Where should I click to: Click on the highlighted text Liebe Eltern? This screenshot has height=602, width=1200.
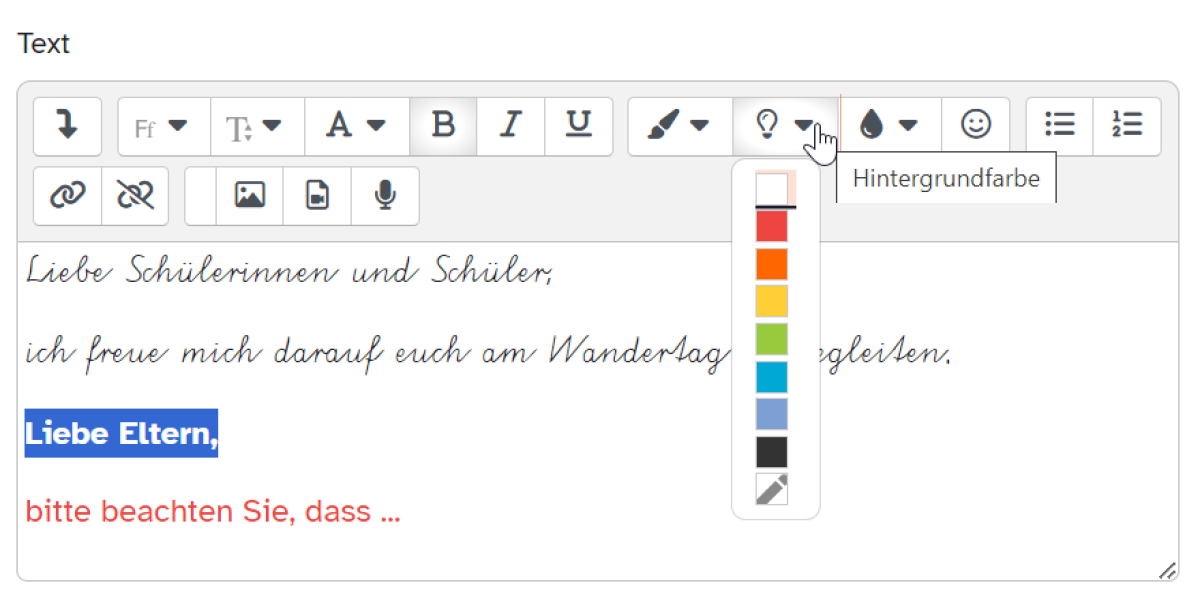[x=121, y=434]
